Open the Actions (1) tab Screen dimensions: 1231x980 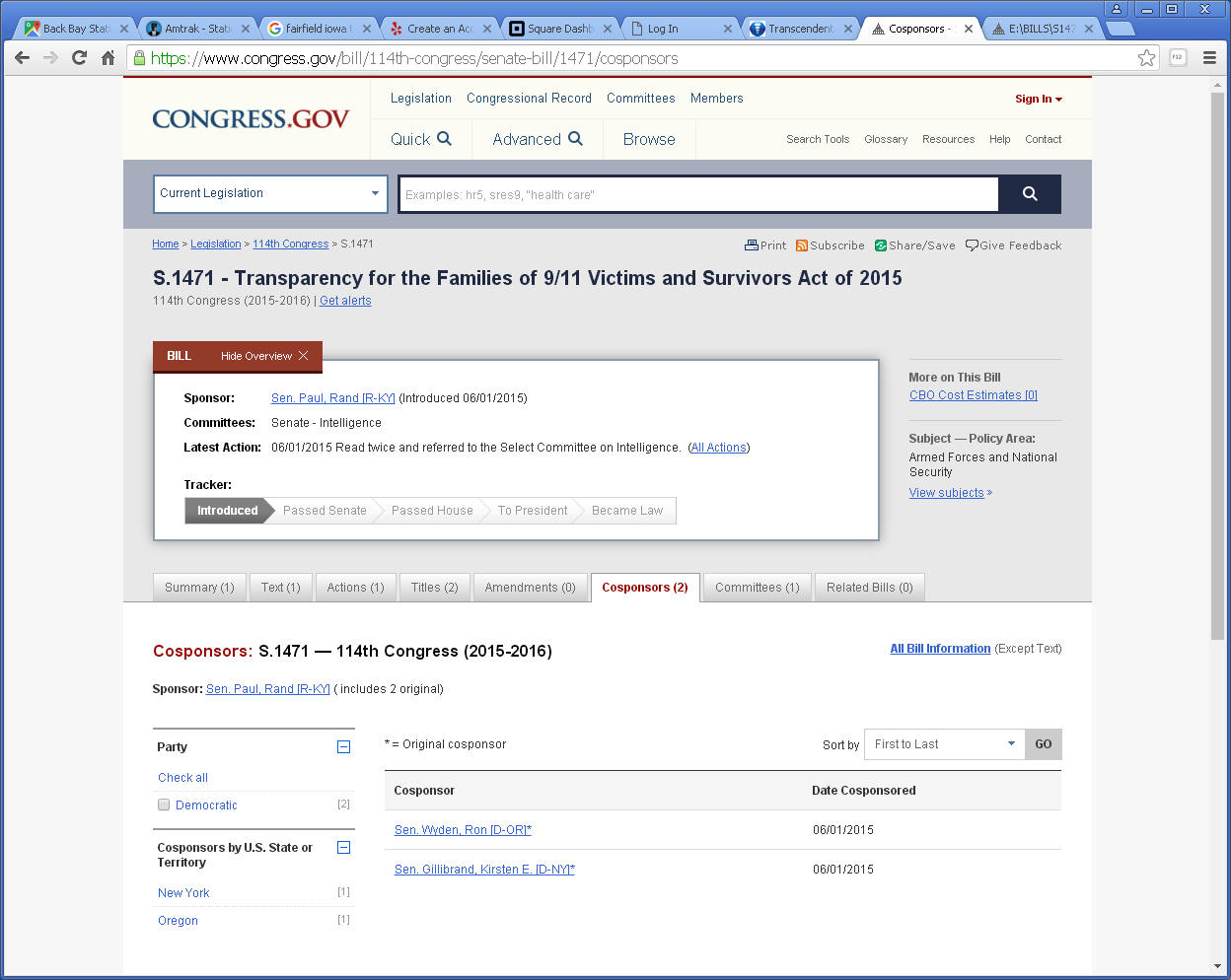356,588
